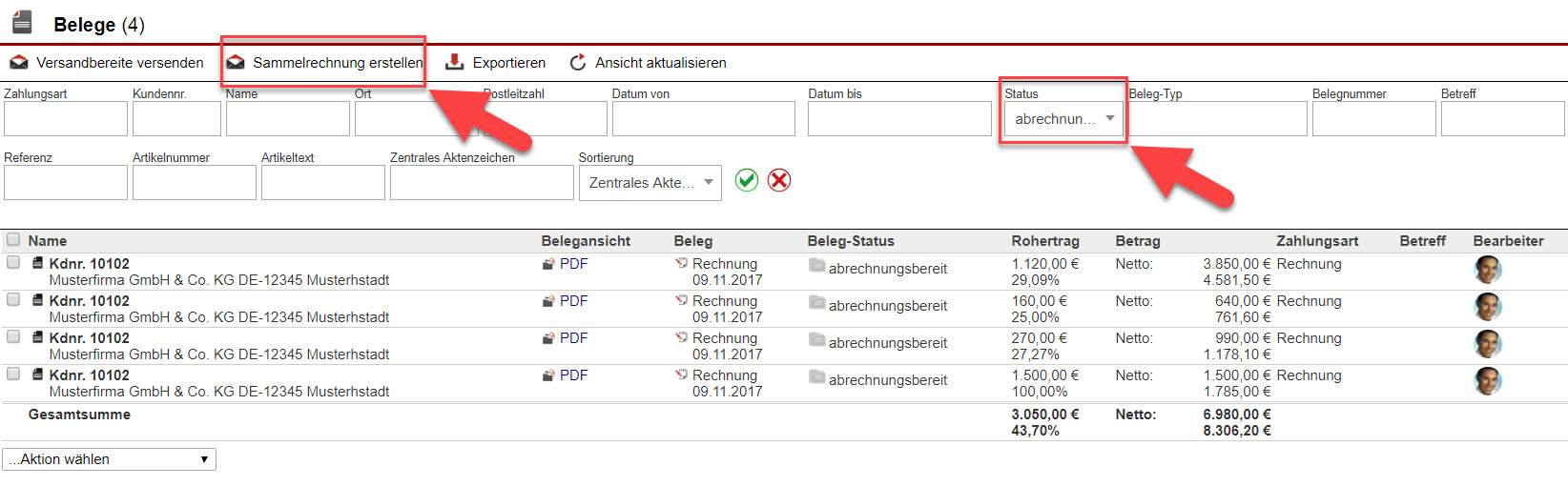Click the total gross amount 8.306,20 €
Viewport: 1568px width, 486px height.
coord(1237,431)
